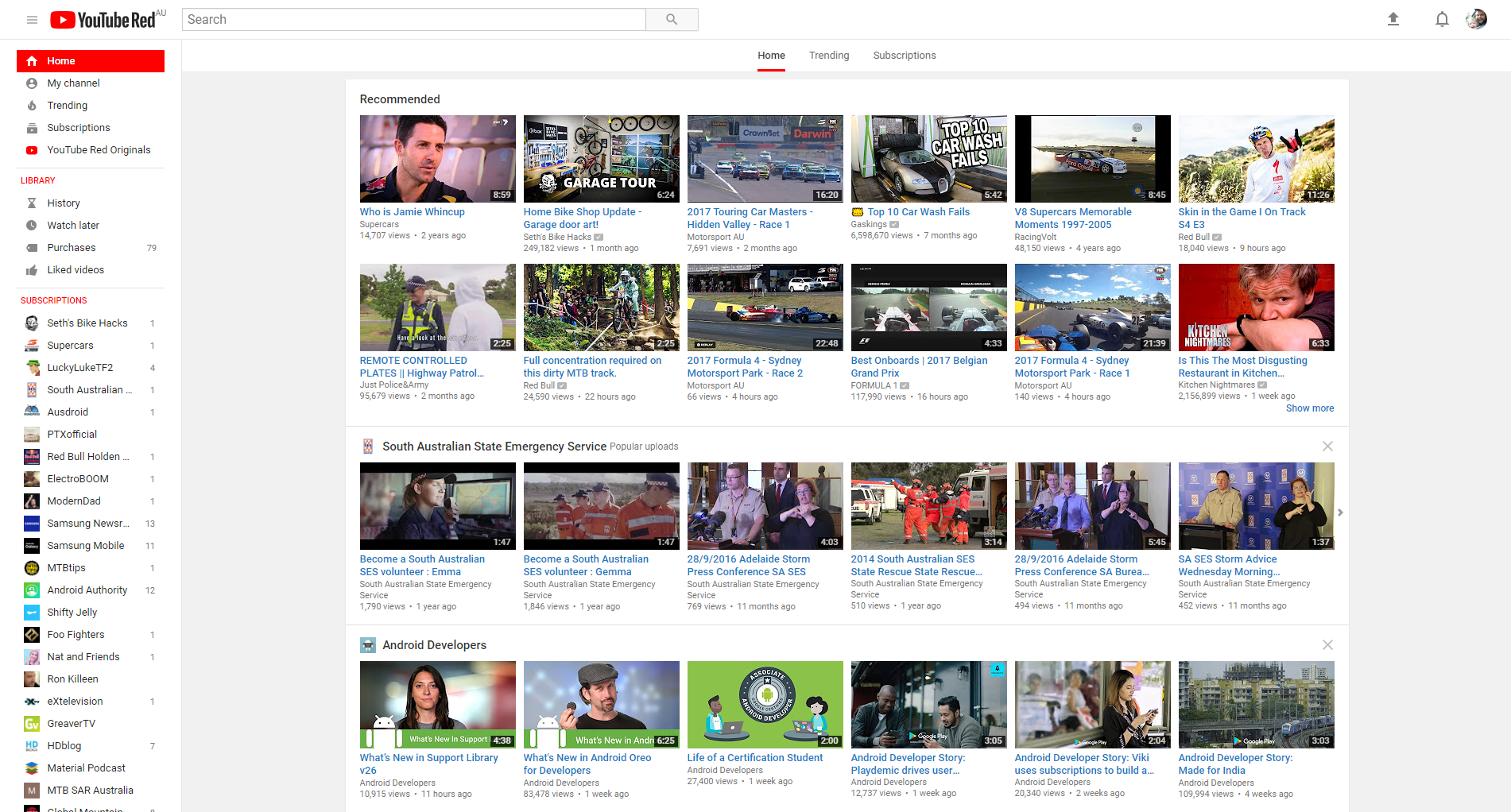Open Trending in the sidebar
The width and height of the screenshot is (1511, 812).
pos(91,106)
